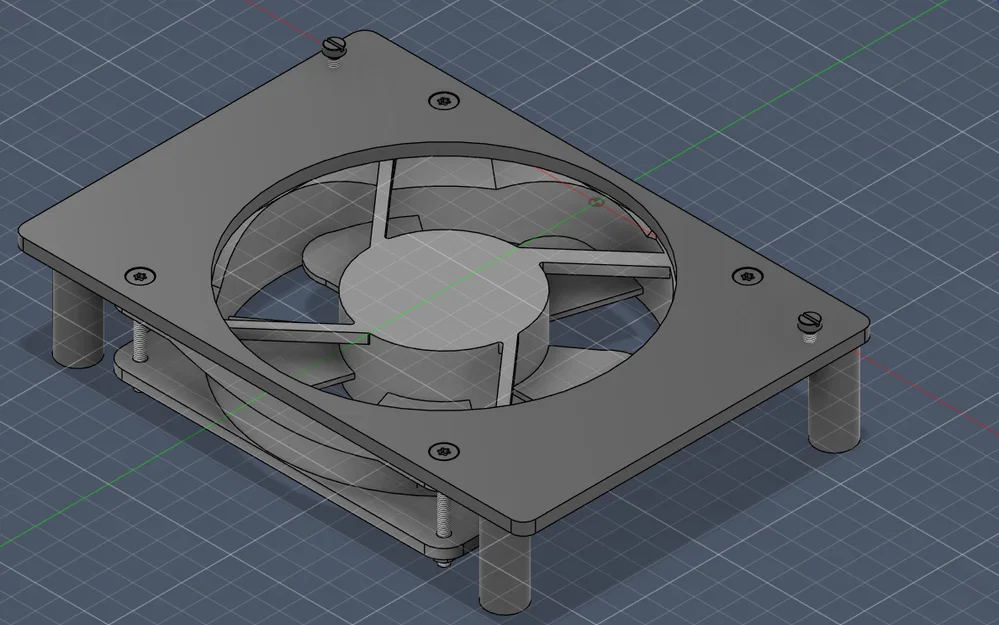Select the origin point circle on the fan opening rim
The width and height of the screenshot is (999, 625).
[596, 202]
